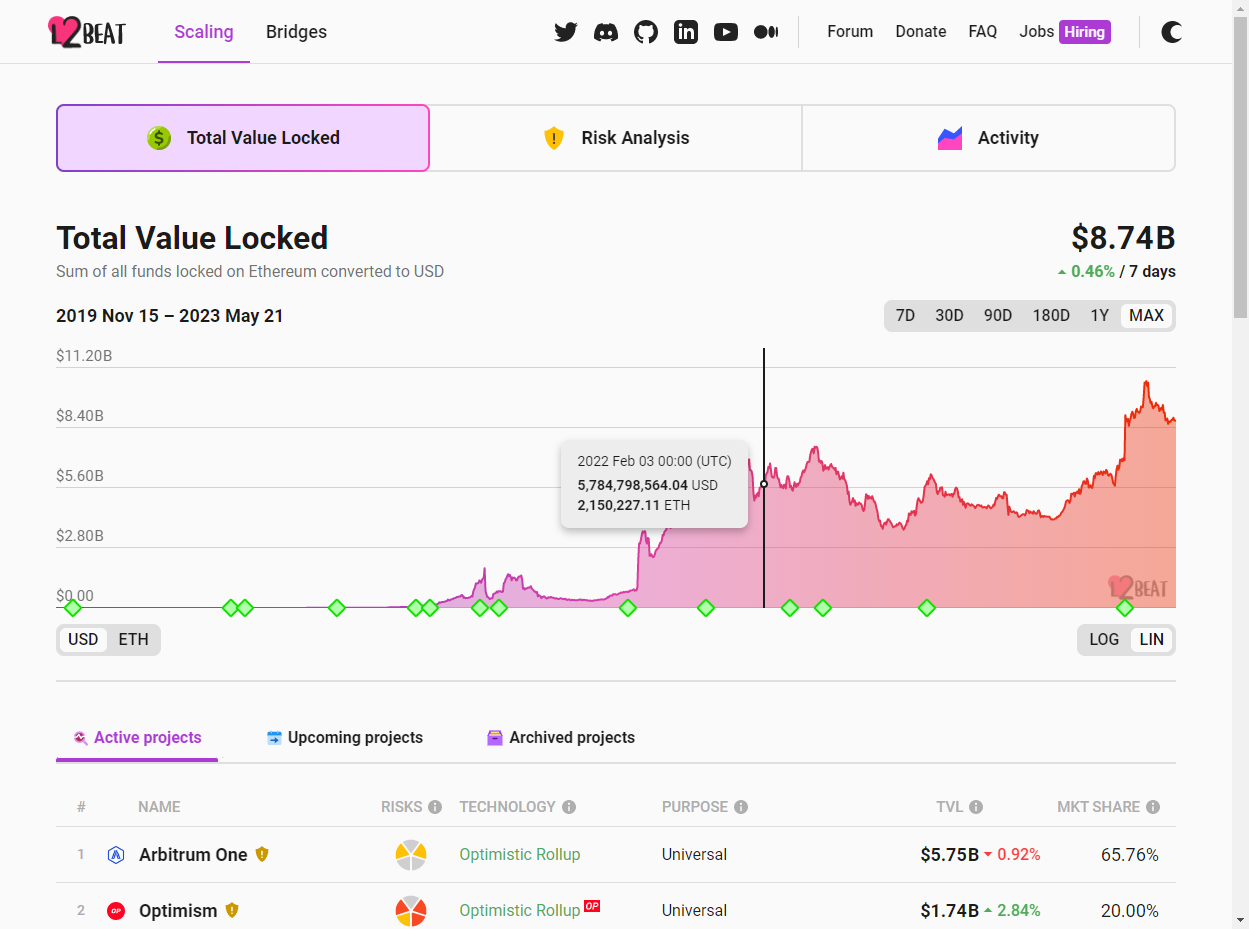Open the Forum link
1249x929 pixels.
(x=850, y=32)
